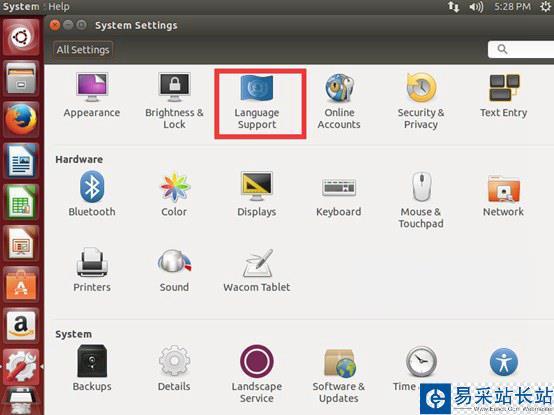Open the System menu
Screen dimensions: 554x415
[21, 6]
